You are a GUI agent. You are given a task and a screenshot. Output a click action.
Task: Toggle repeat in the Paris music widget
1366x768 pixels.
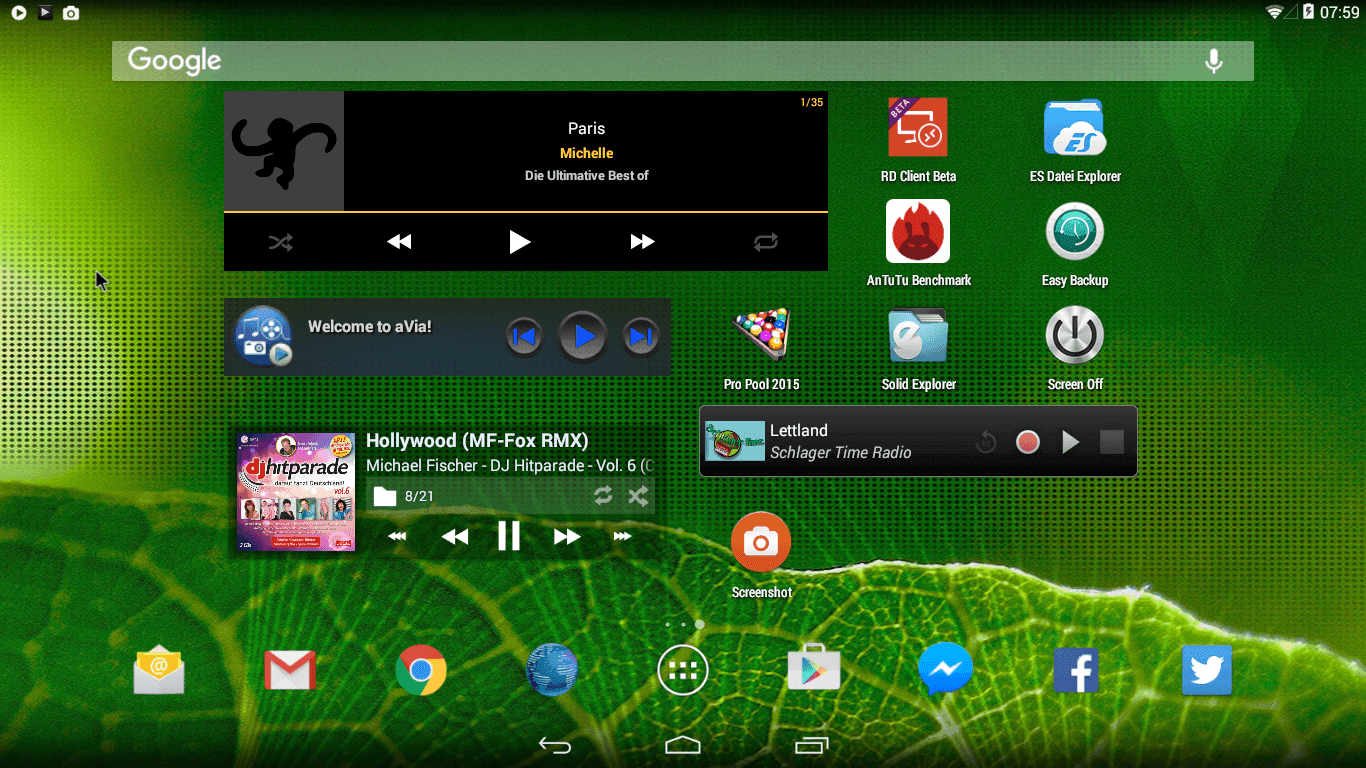tap(766, 242)
